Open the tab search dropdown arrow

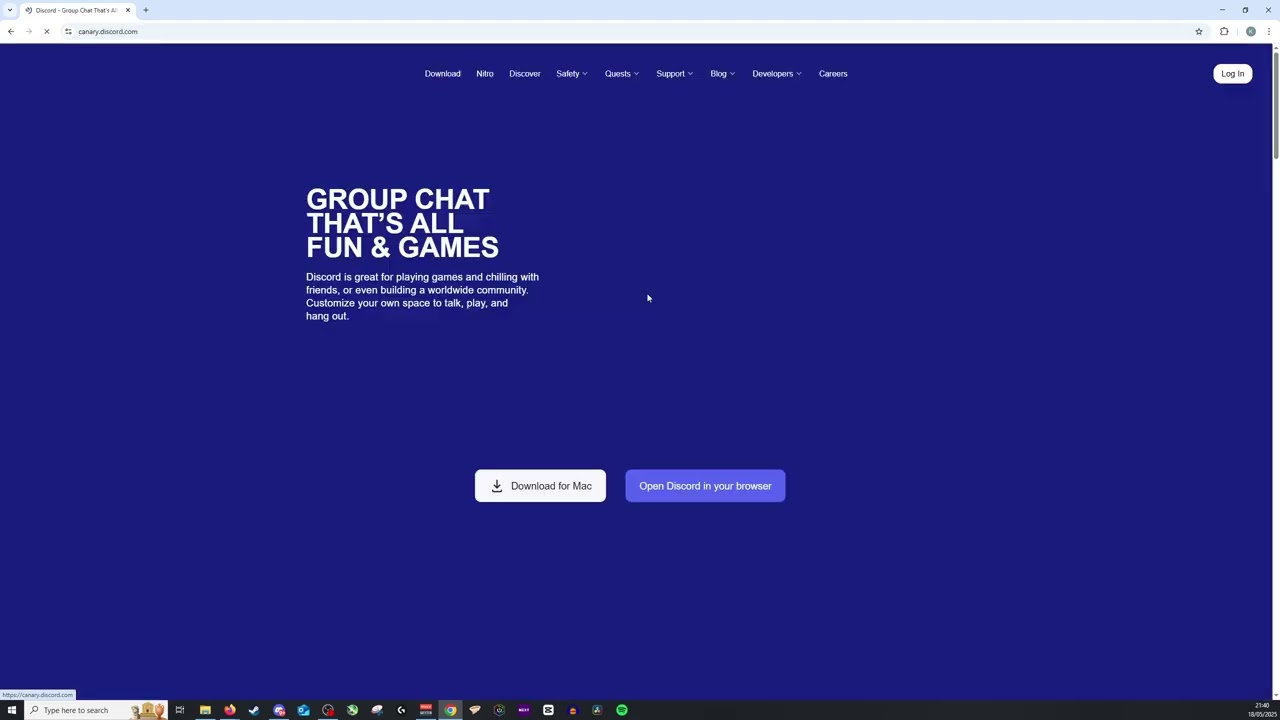click(10, 10)
